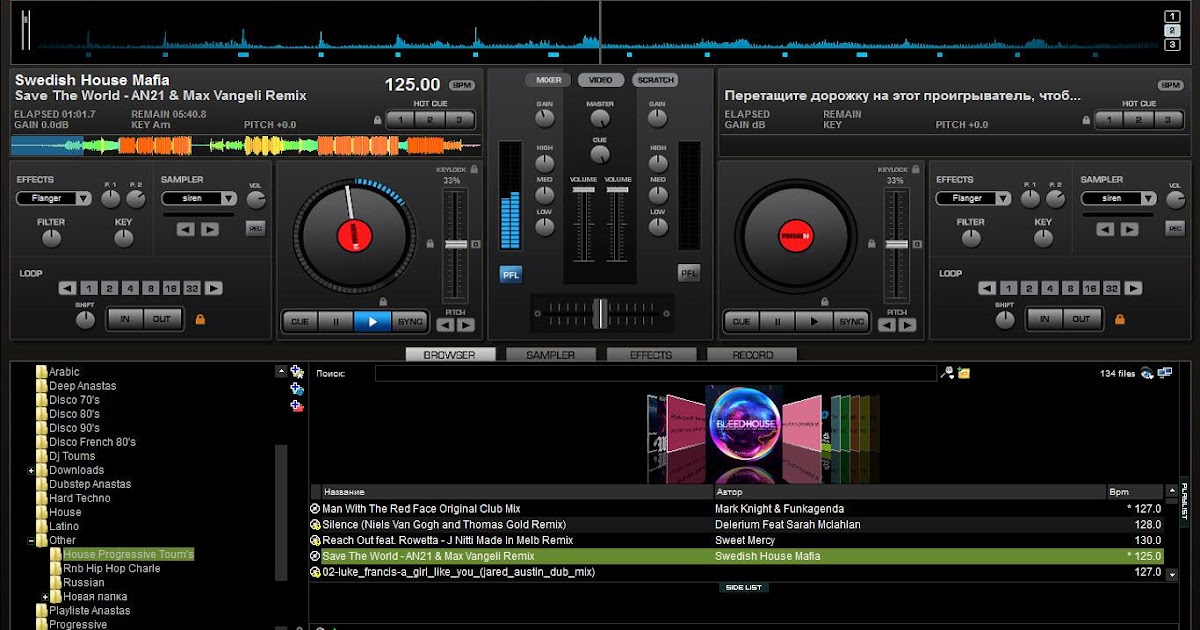
Task: Nudge left deck pitch down arrow
Action: (x=446, y=325)
